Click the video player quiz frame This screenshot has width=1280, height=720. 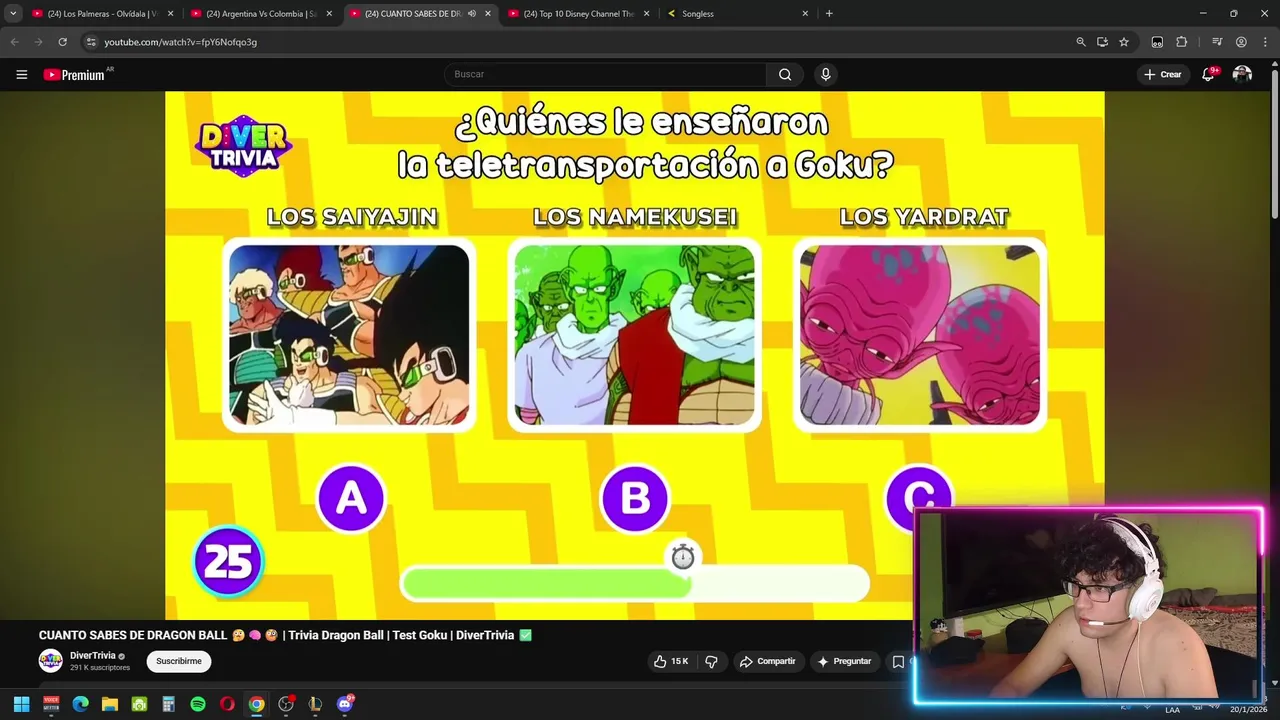point(635,355)
